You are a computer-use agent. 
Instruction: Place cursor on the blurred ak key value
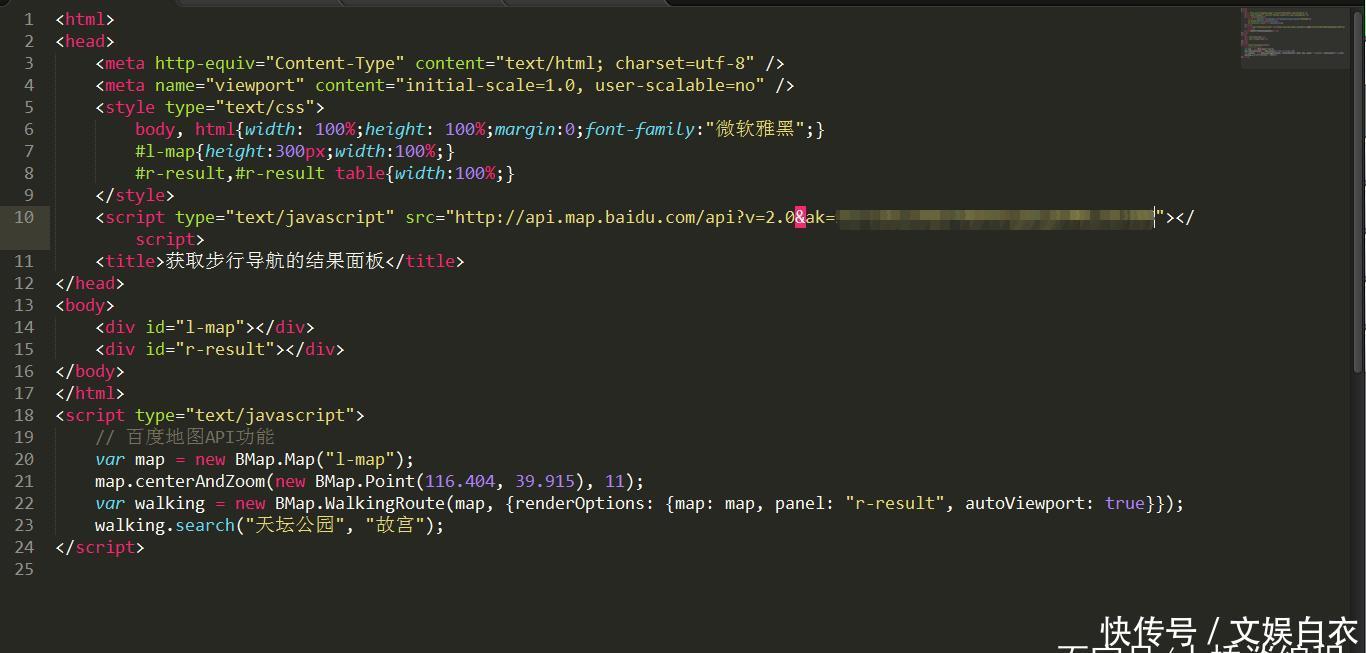pos(995,217)
